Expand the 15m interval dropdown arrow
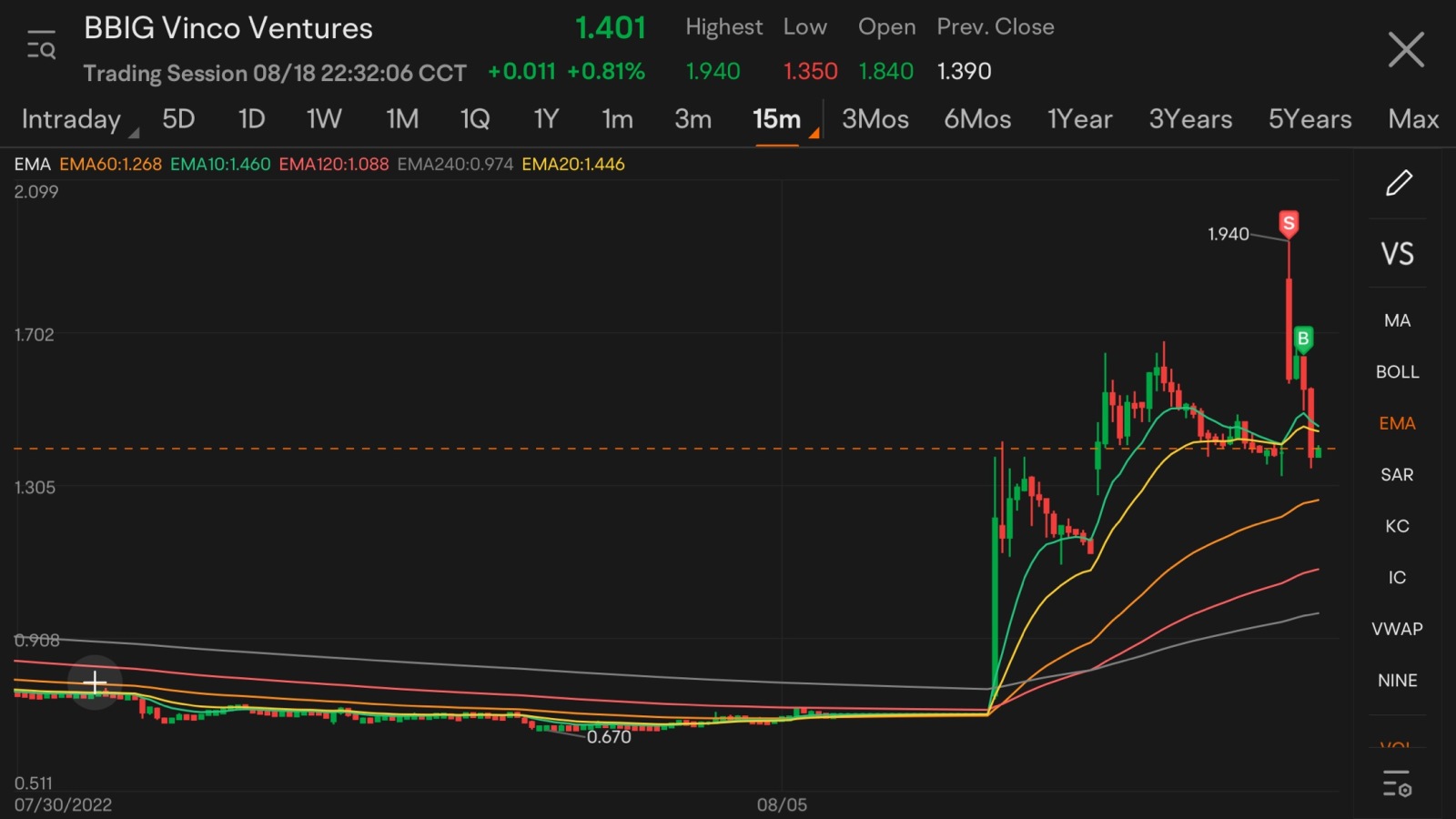1456x819 pixels. coord(814,133)
